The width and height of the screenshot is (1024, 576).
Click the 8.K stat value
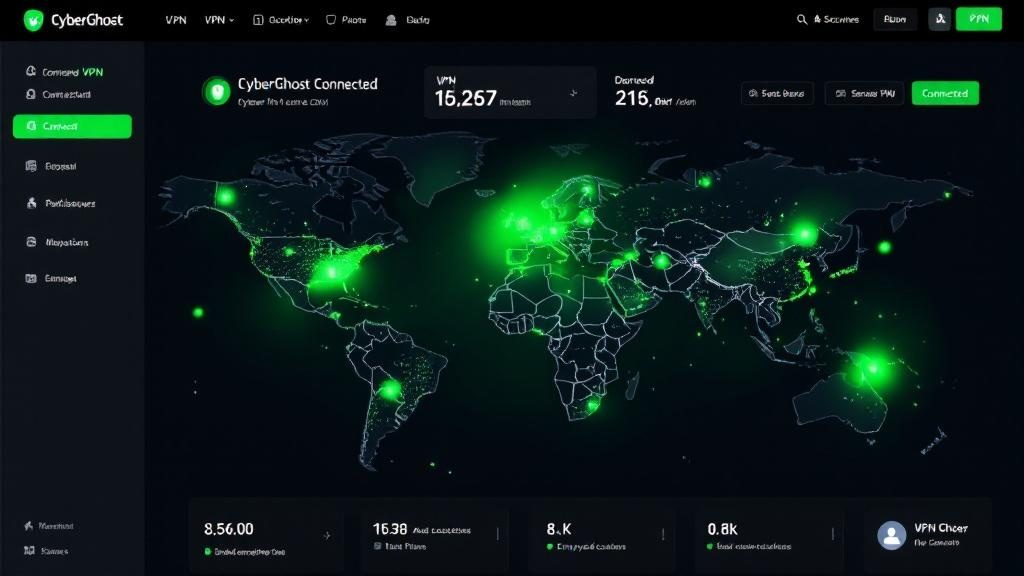pyautogui.click(x=559, y=528)
